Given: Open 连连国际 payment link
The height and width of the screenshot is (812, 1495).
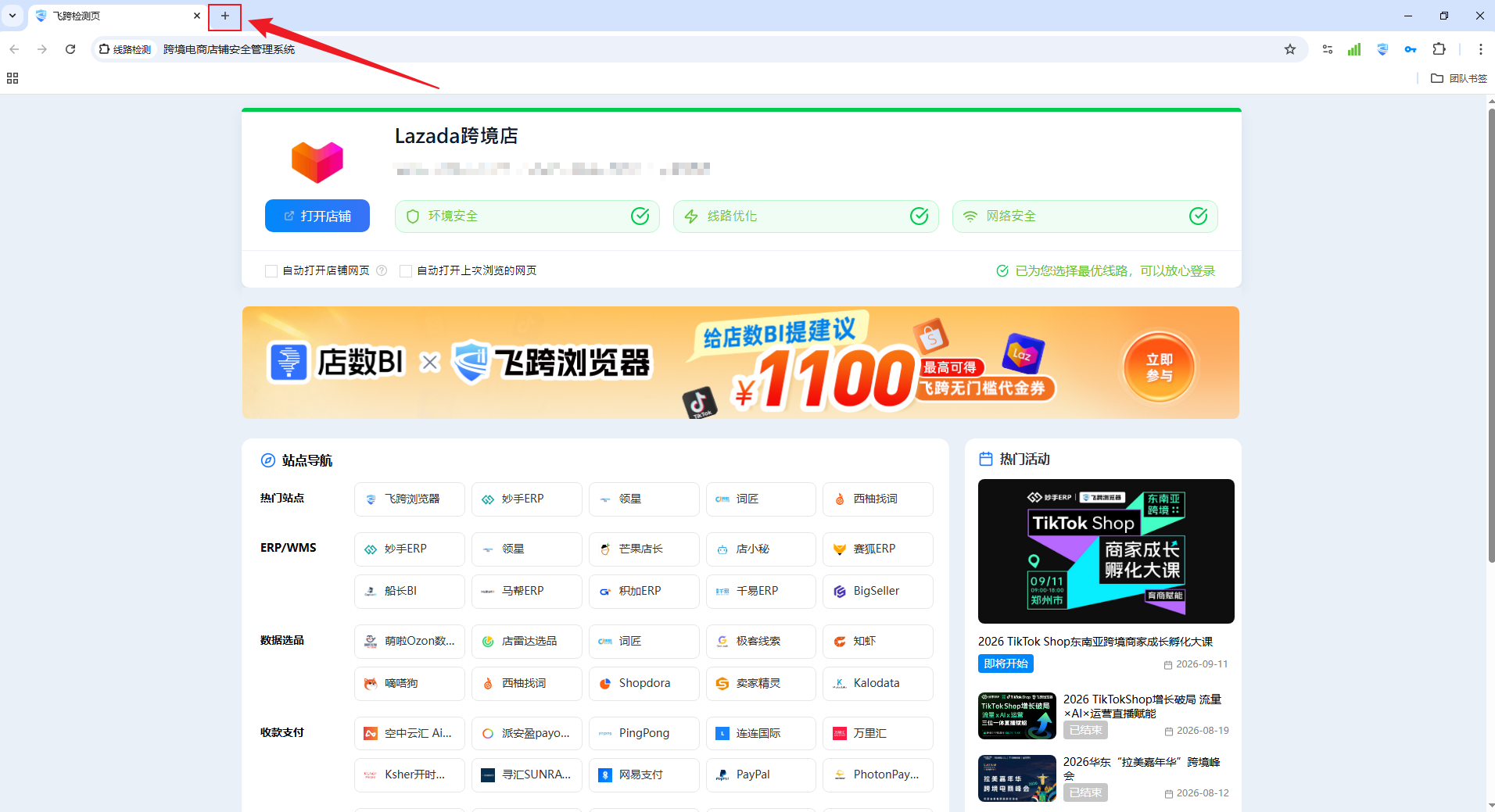Looking at the screenshot, I should pos(761,734).
